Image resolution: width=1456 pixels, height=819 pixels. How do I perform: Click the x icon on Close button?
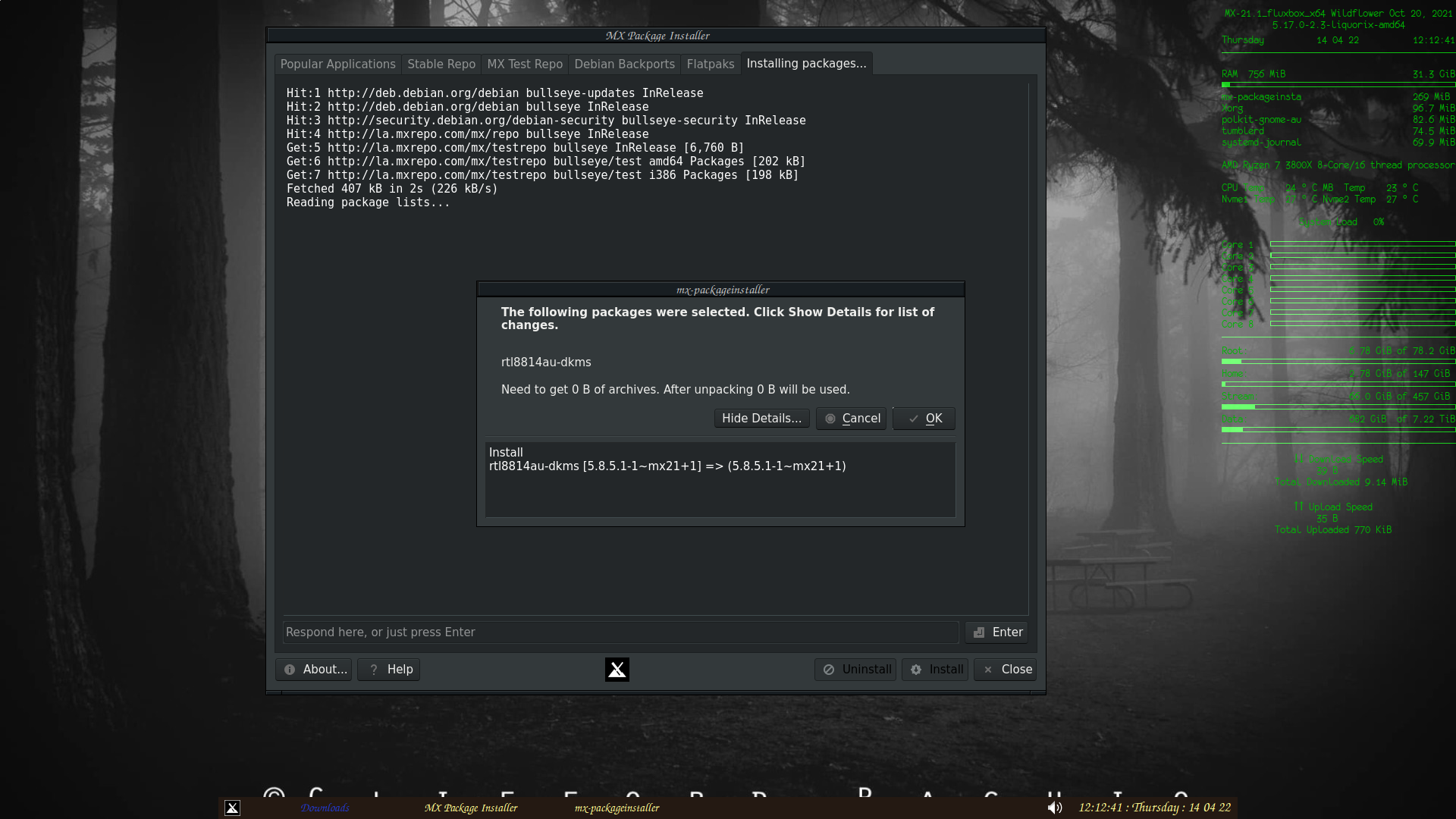988,670
